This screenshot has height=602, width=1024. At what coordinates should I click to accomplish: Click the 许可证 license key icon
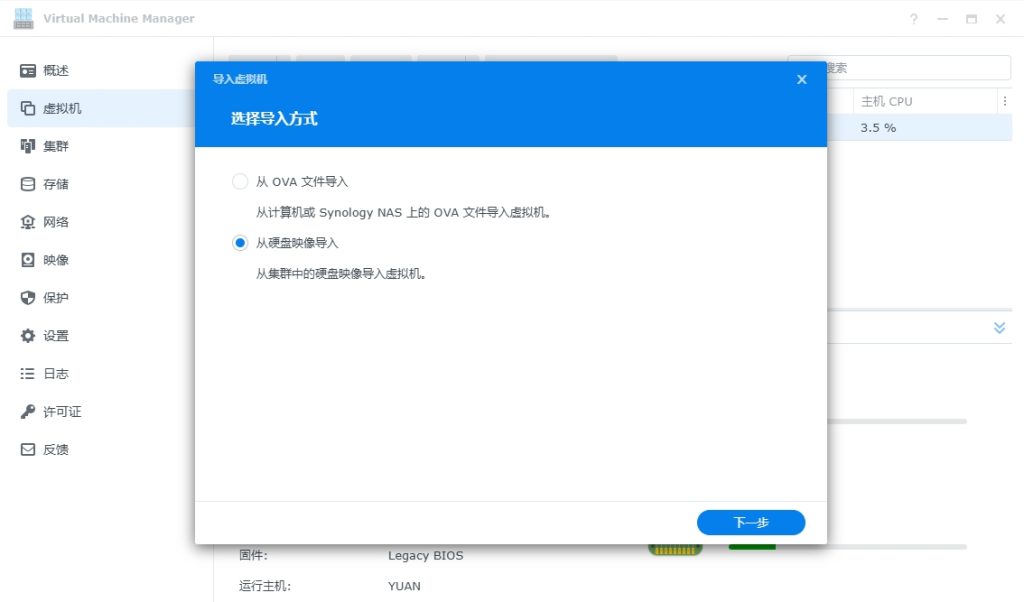click(x=28, y=412)
